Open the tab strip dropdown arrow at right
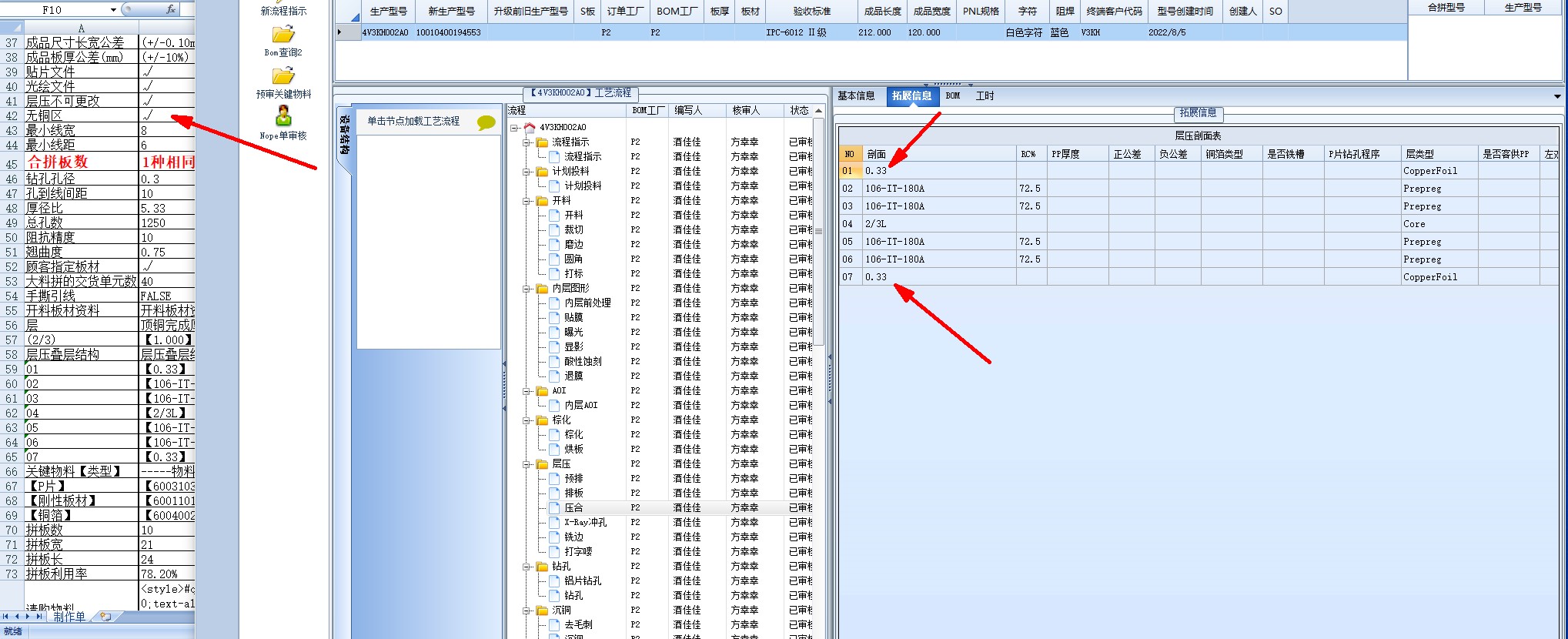Screen dimensions: 1568x639 tap(1558, 96)
